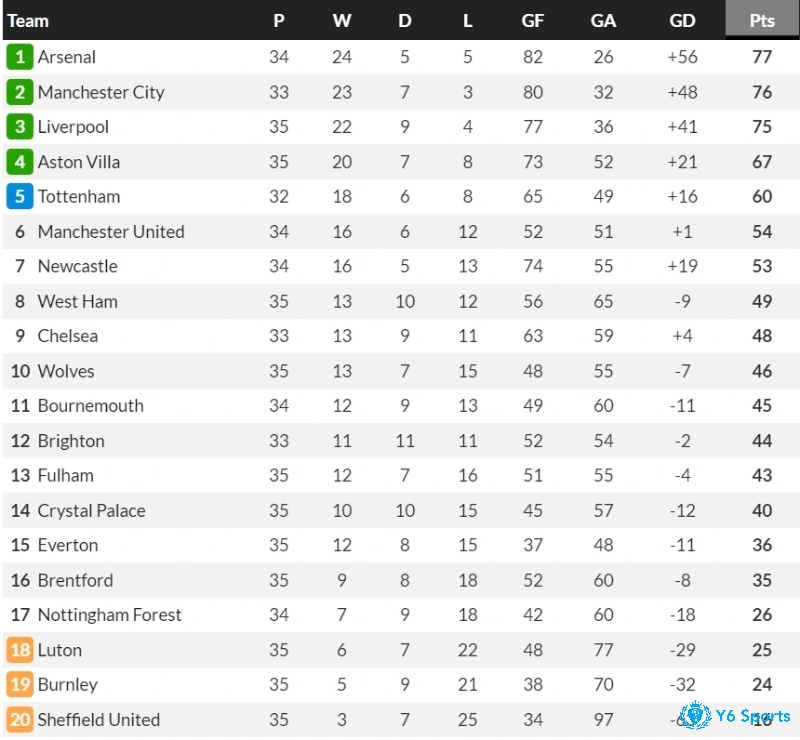Select the Team column header
800x740 pixels.
pyautogui.click(x=28, y=21)
